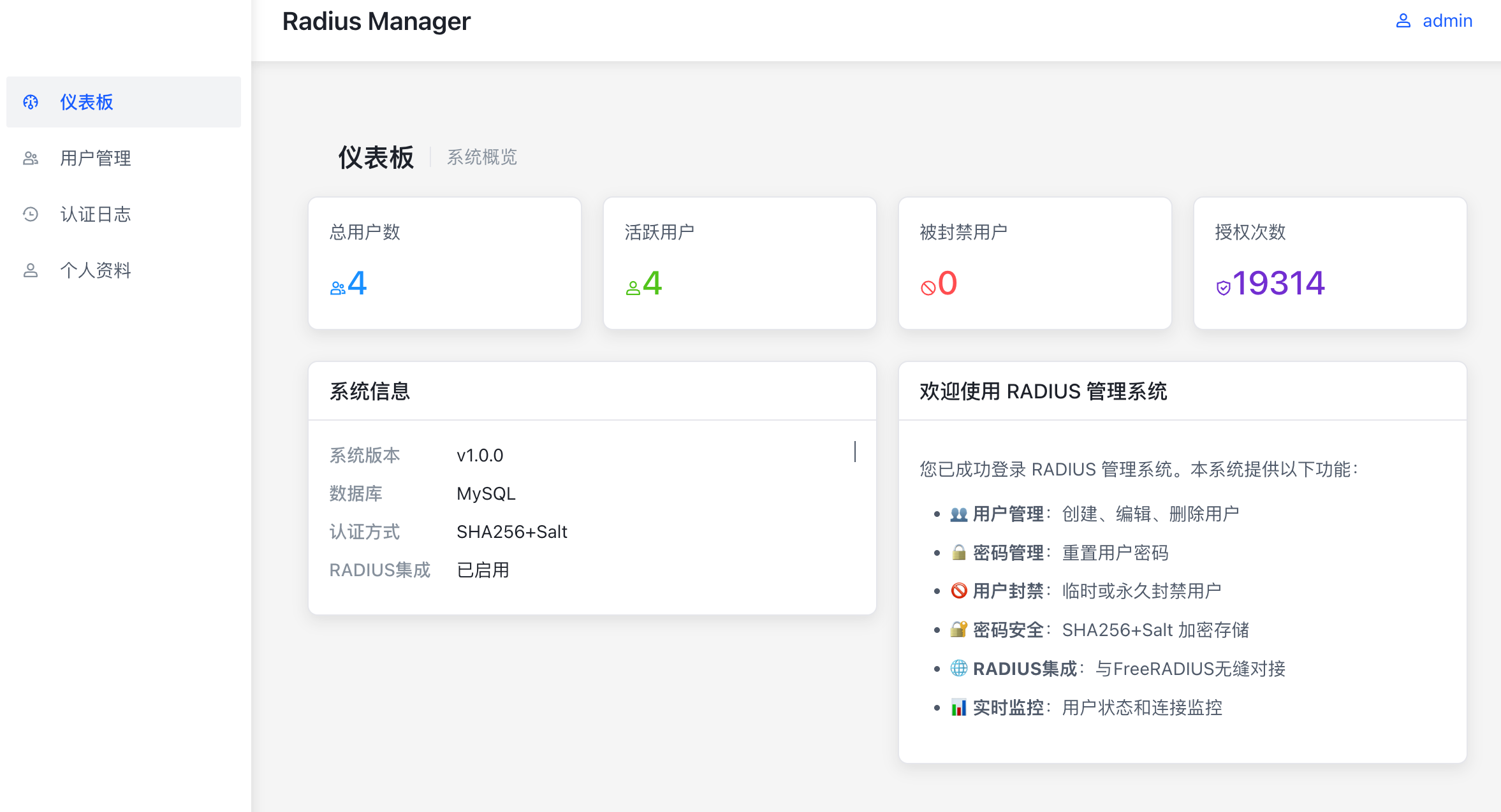Click the prohibited emoji beside 用户封禁

(x=959, y=591)
